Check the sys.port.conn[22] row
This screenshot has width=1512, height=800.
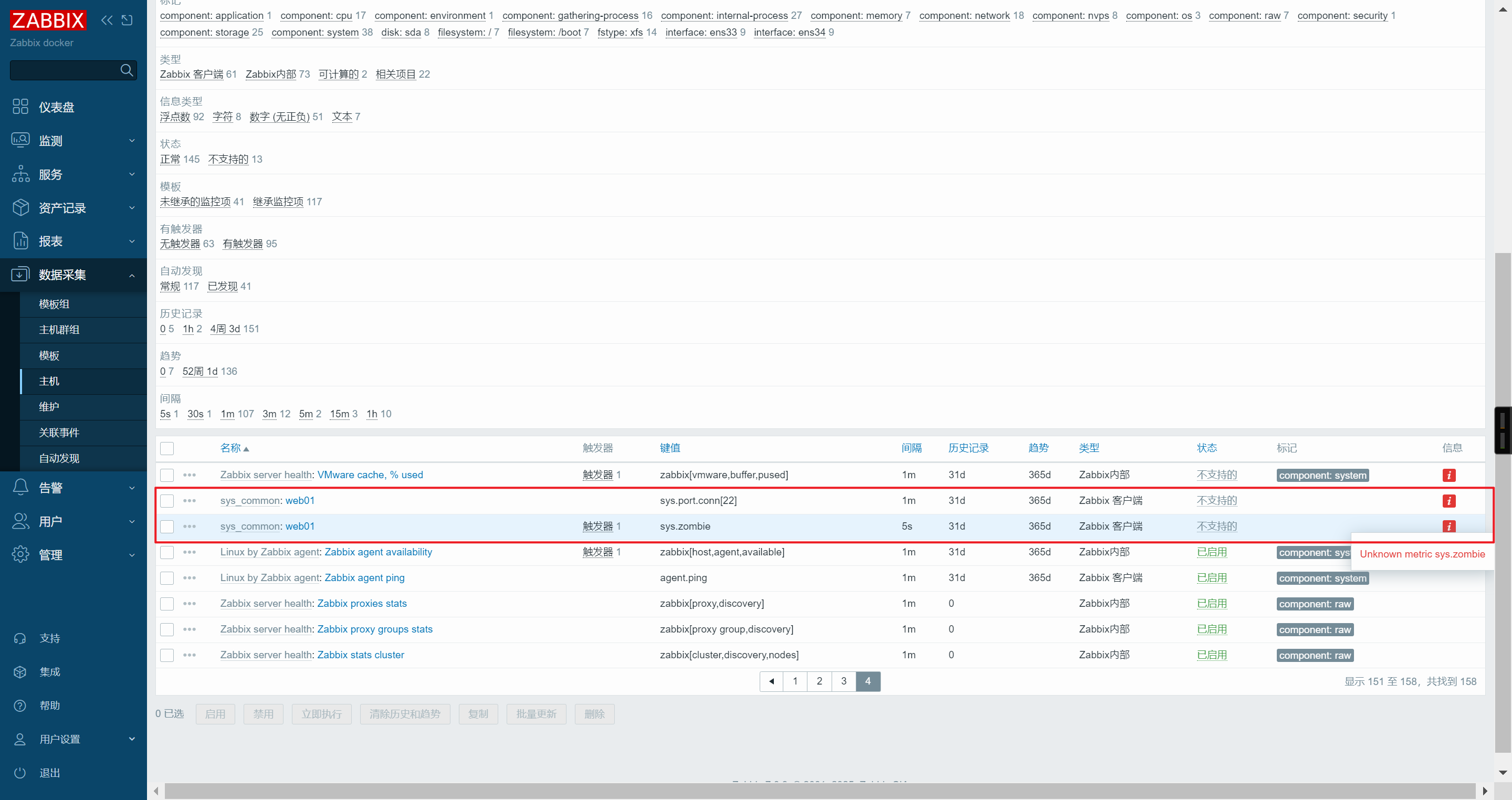coord(167,501)
